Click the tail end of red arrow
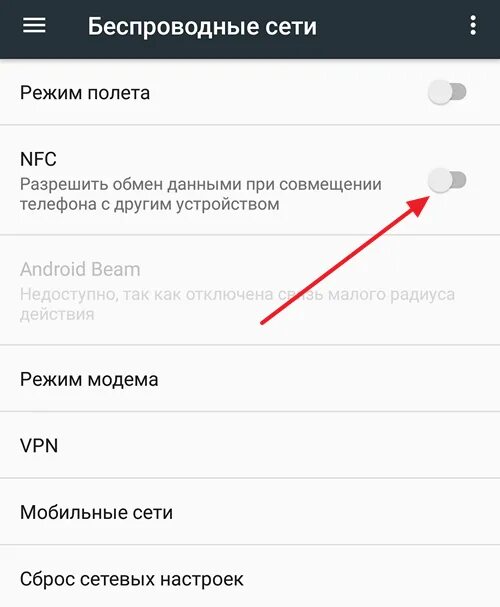 [262, 322]
